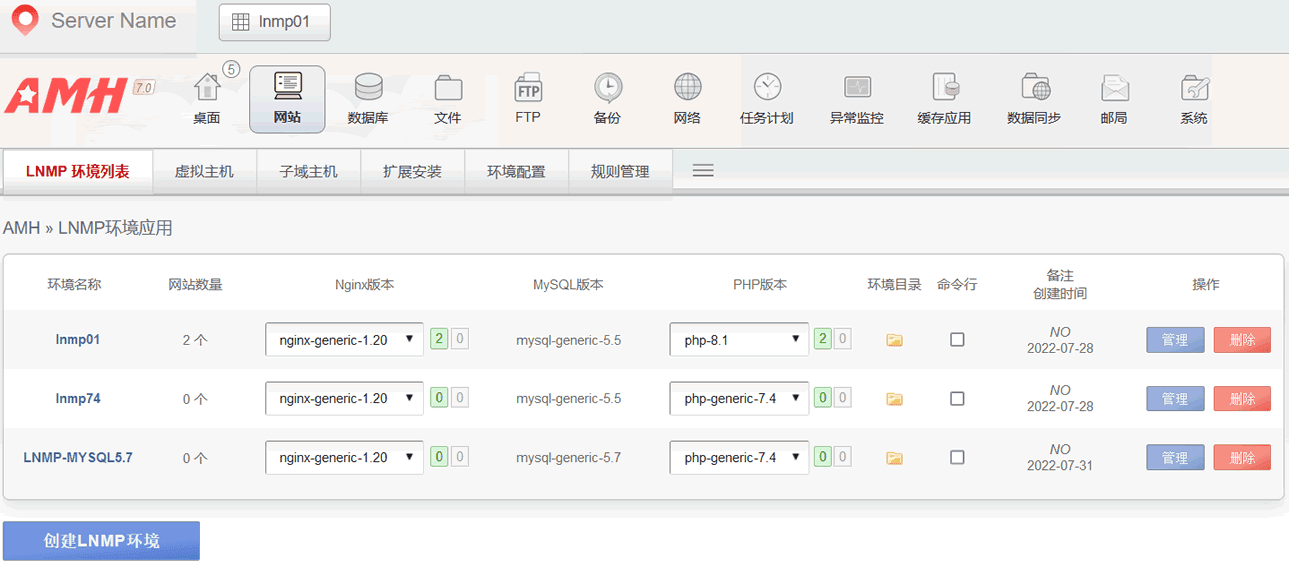The image size is (1289, 567).
Task: Click 管理 button for lnmp74
Action: pos(1175,399)
